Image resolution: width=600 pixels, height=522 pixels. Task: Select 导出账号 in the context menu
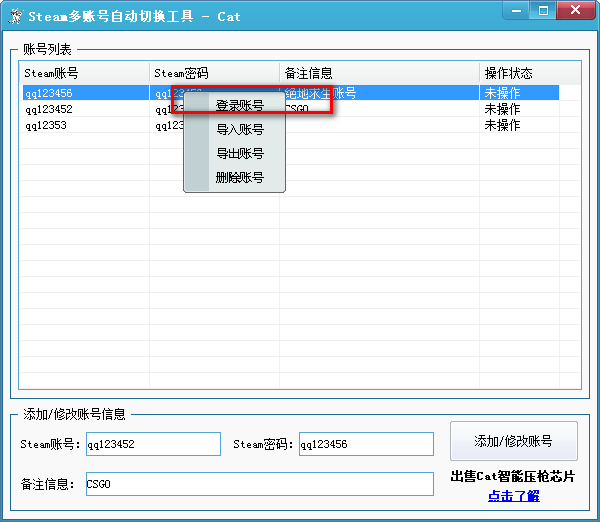click(x=240, y=153)
